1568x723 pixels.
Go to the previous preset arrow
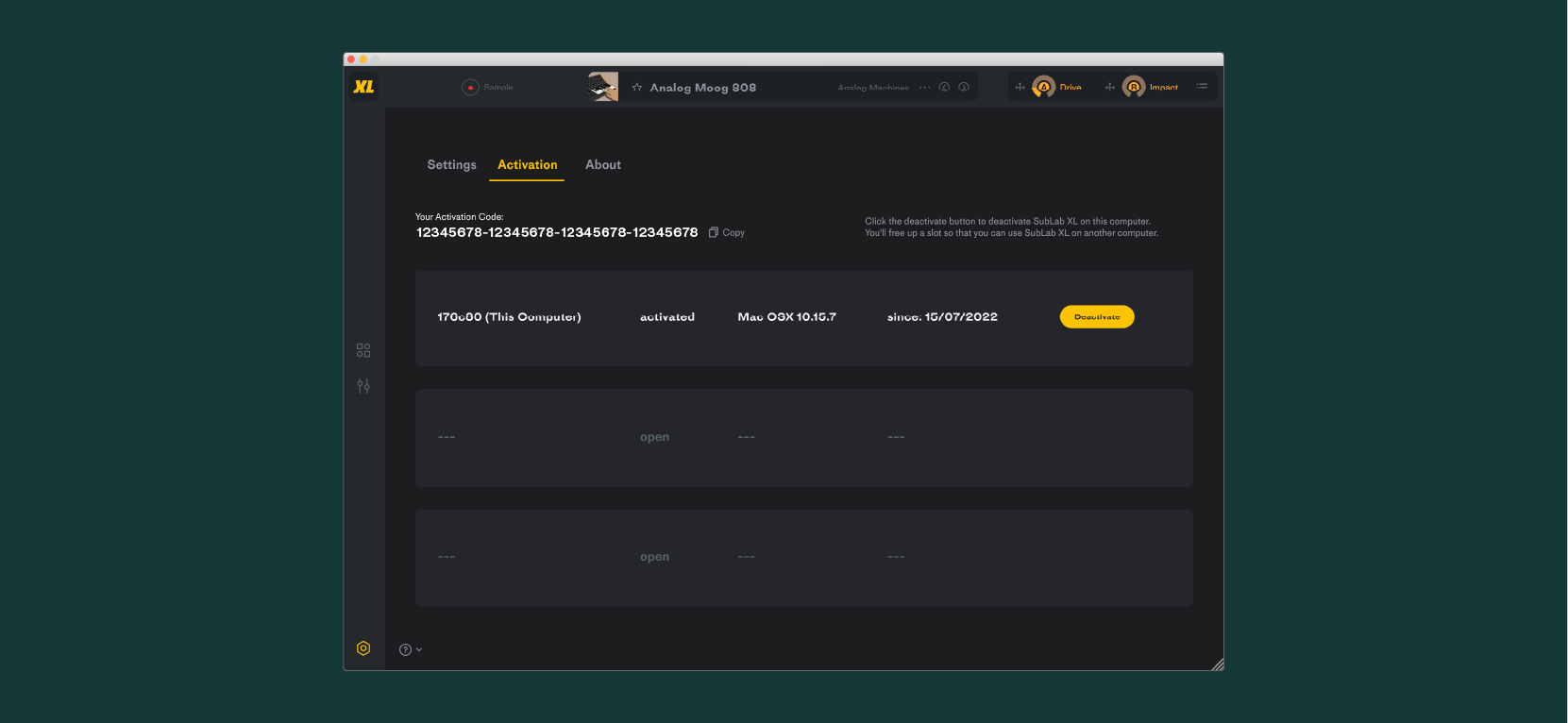pos(944,88)
